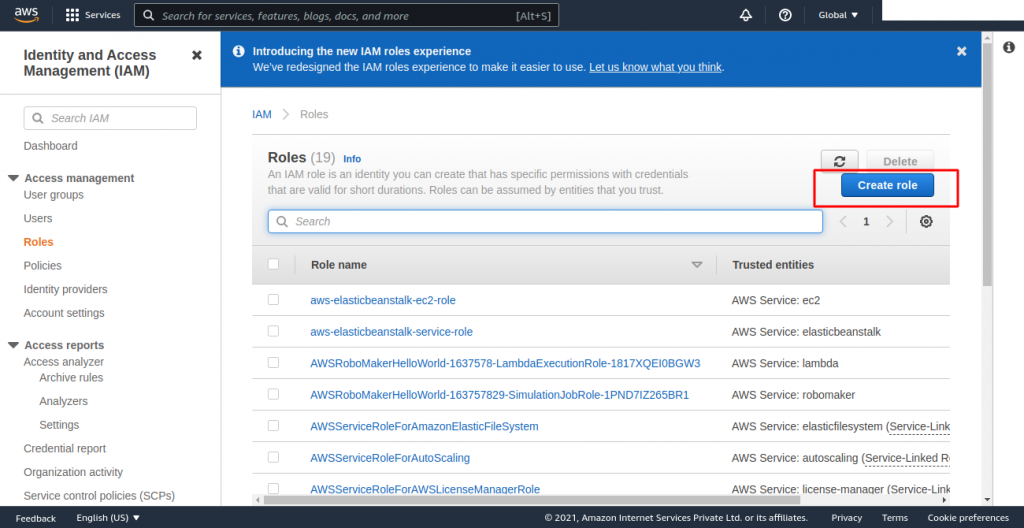1024x528 pixels.
Task: Open the Global region dropdown
Action: click(839, 15)
